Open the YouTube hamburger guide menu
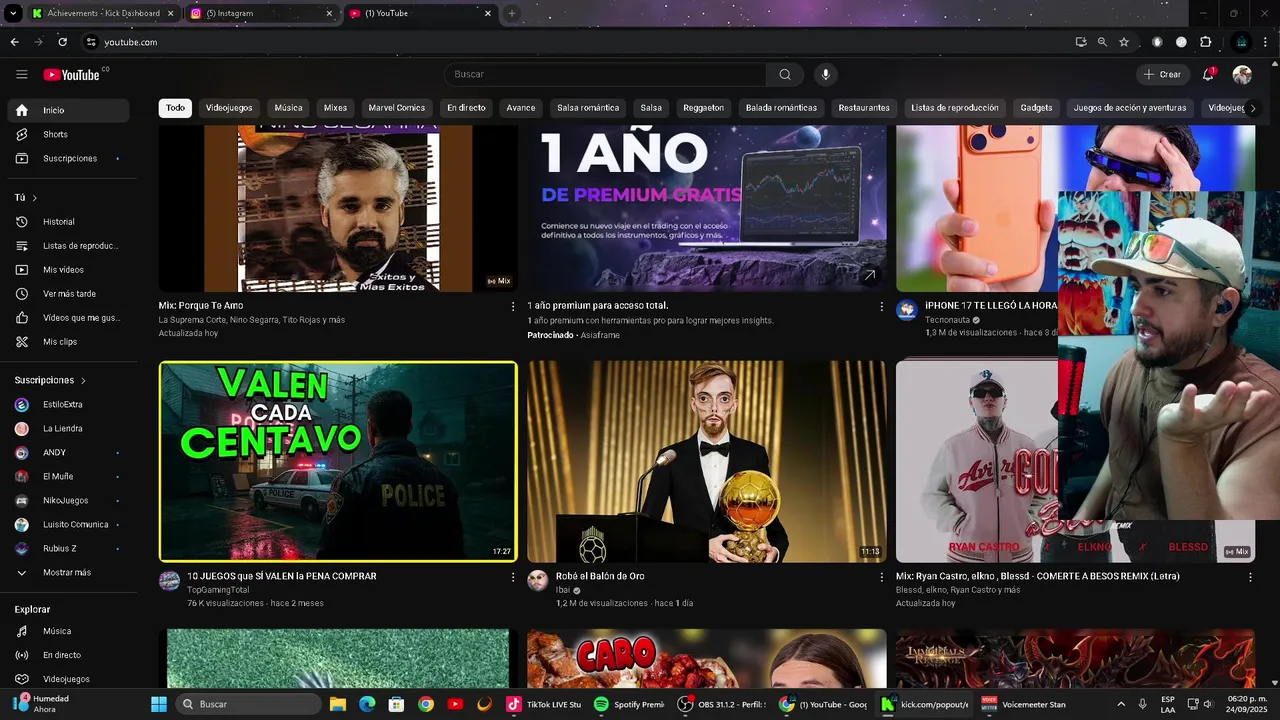Viewport: 1280px width, 720px height. [22, 74]
